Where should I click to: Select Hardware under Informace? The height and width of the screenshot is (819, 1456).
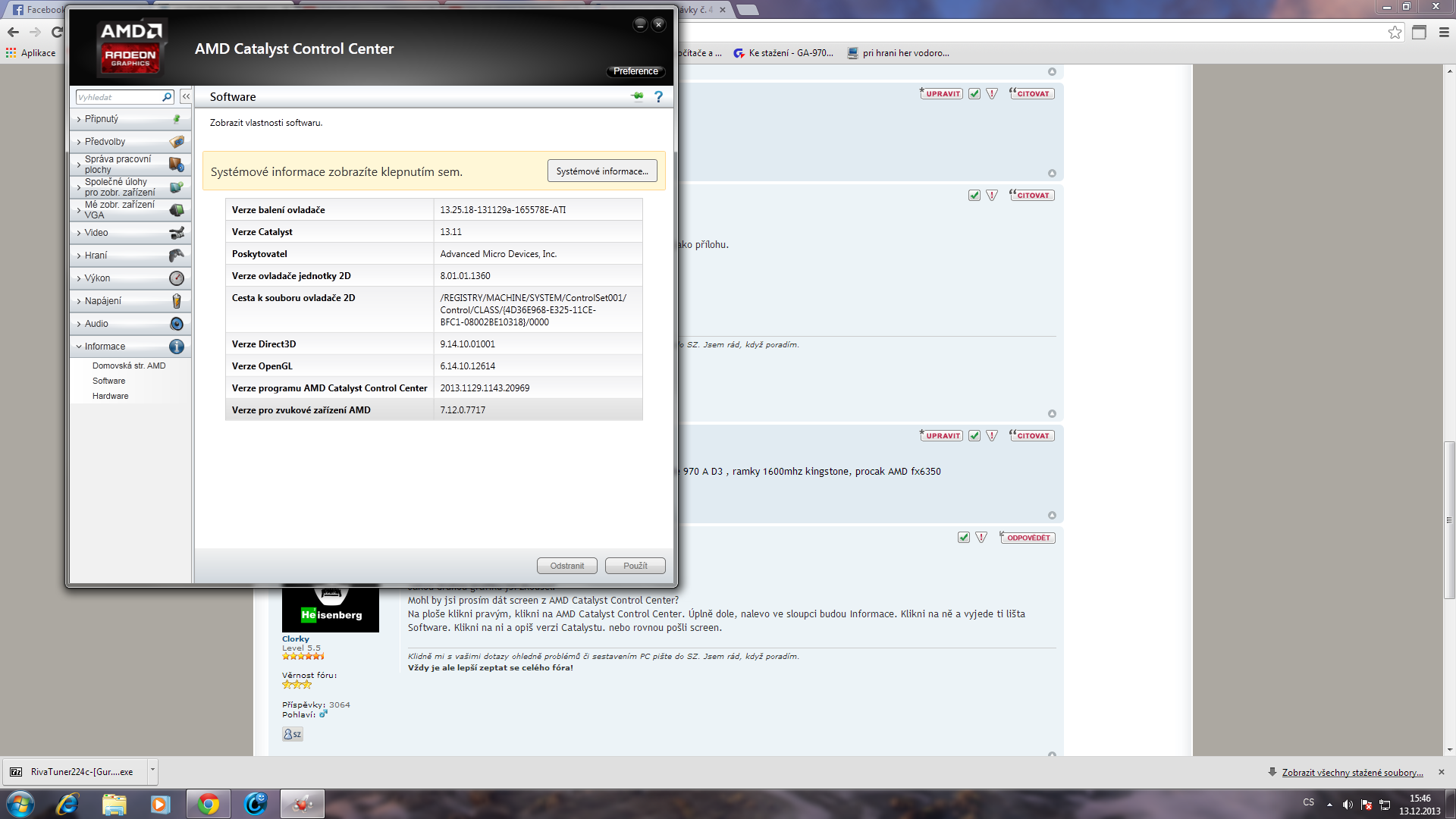[110, 396]
